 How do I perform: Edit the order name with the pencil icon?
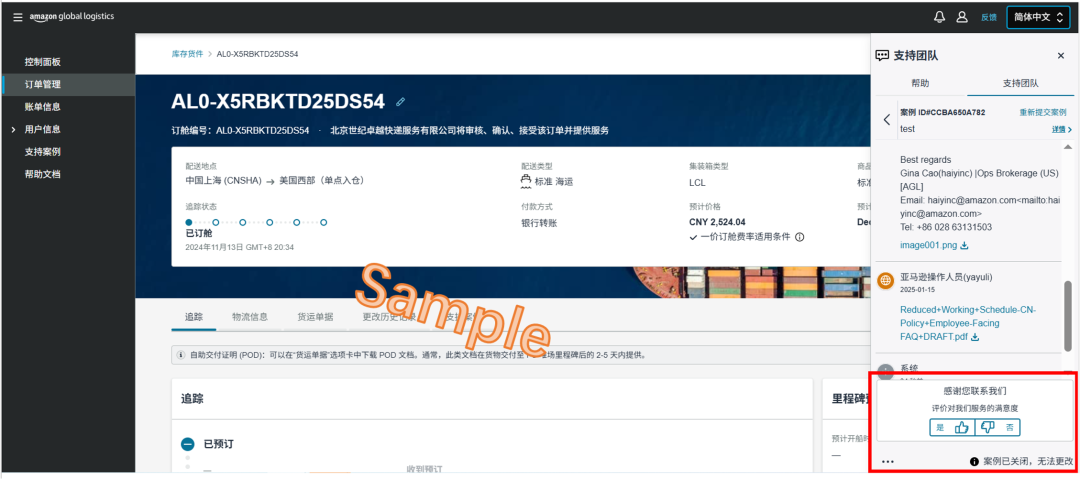click(400, 102)
